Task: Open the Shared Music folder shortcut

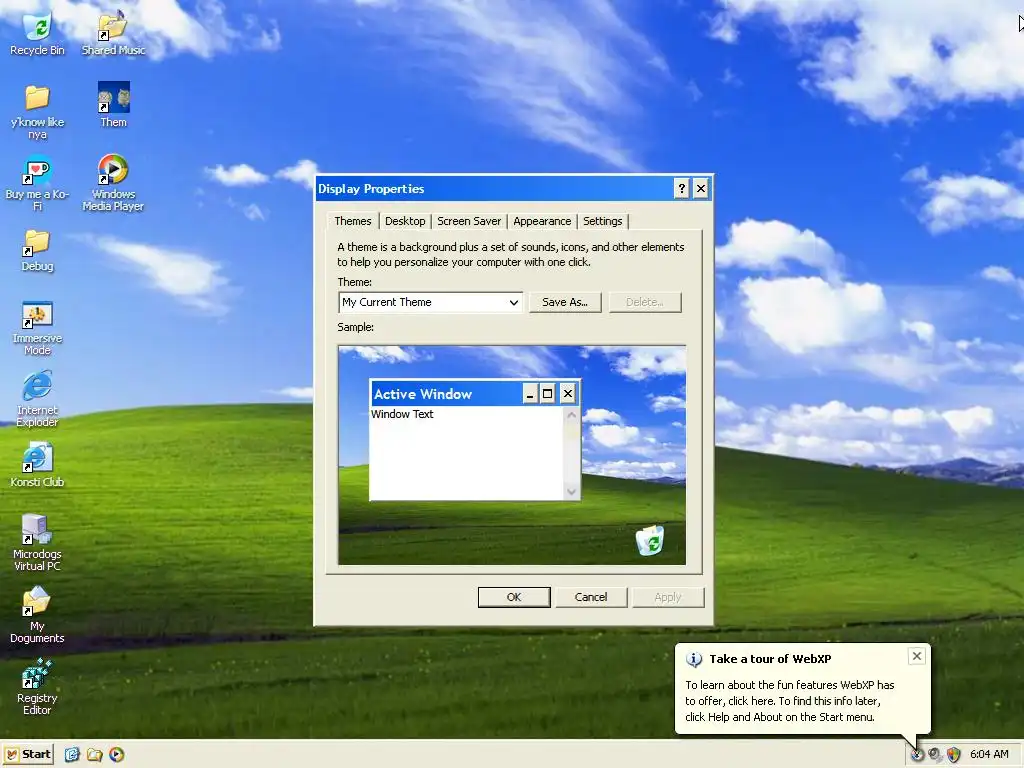Action: pos(113,34)
